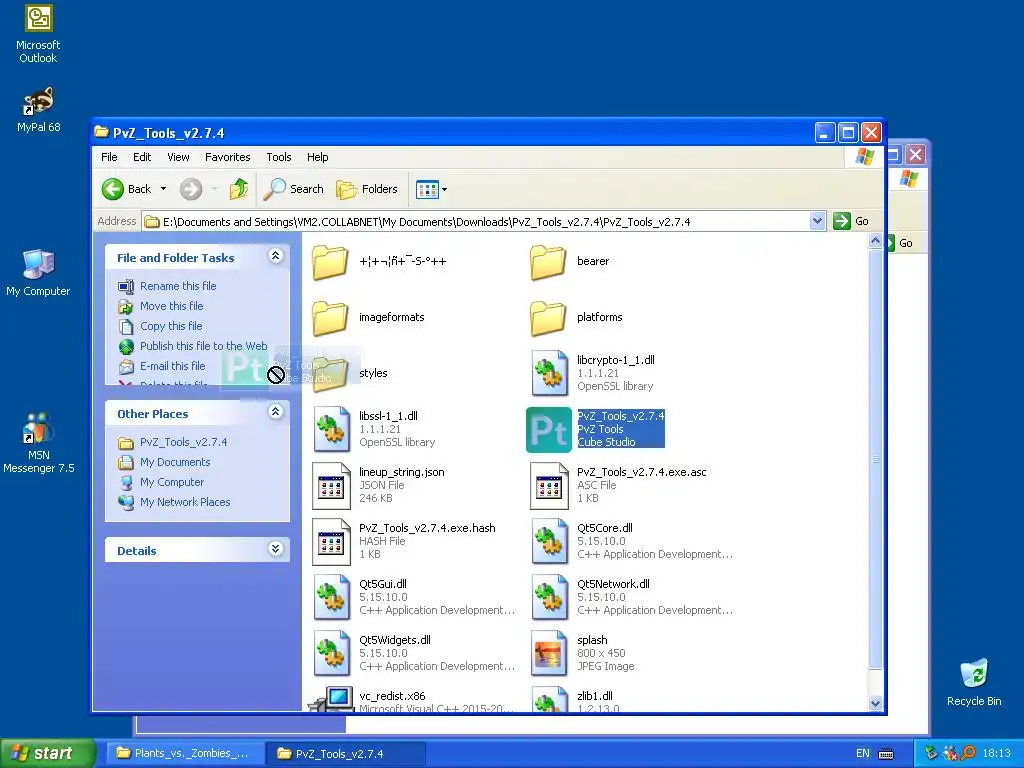Viewport: 1024px width, 768px height.
Task: Click E-mail this file link
Action: click(172, 366)
